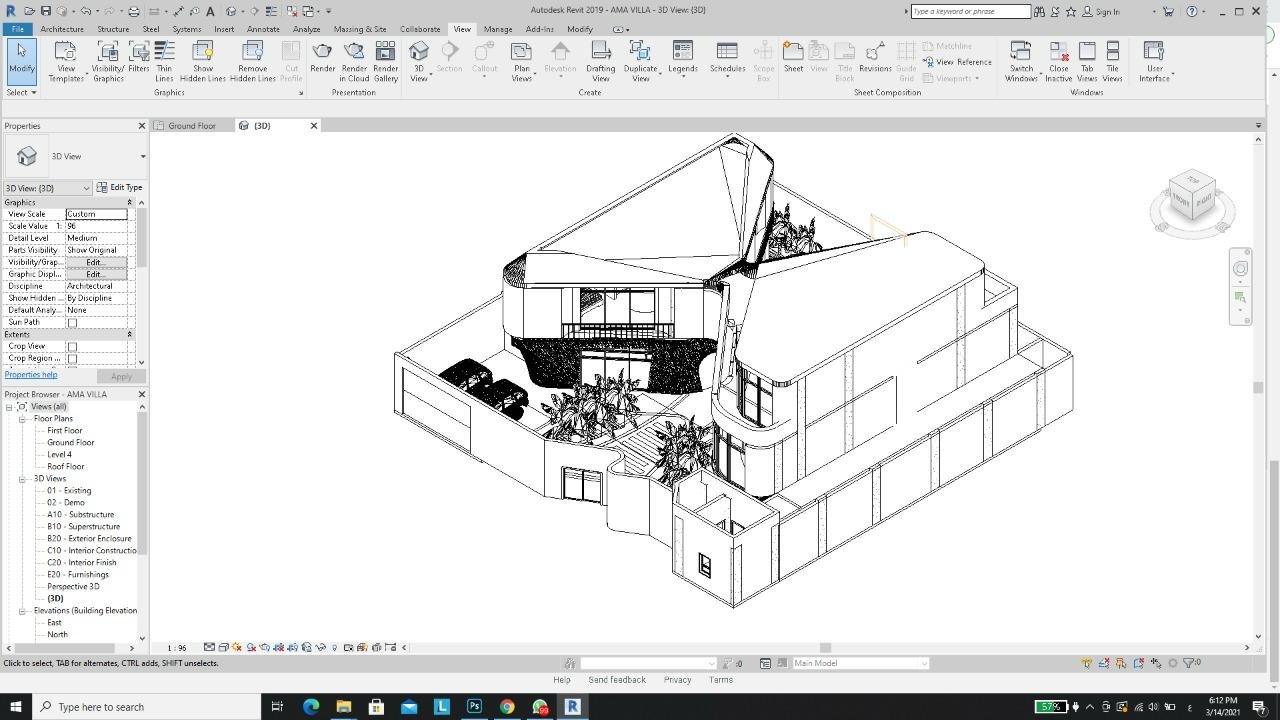Open the 3D View: {3D} instance dropdown

[48, 188]
